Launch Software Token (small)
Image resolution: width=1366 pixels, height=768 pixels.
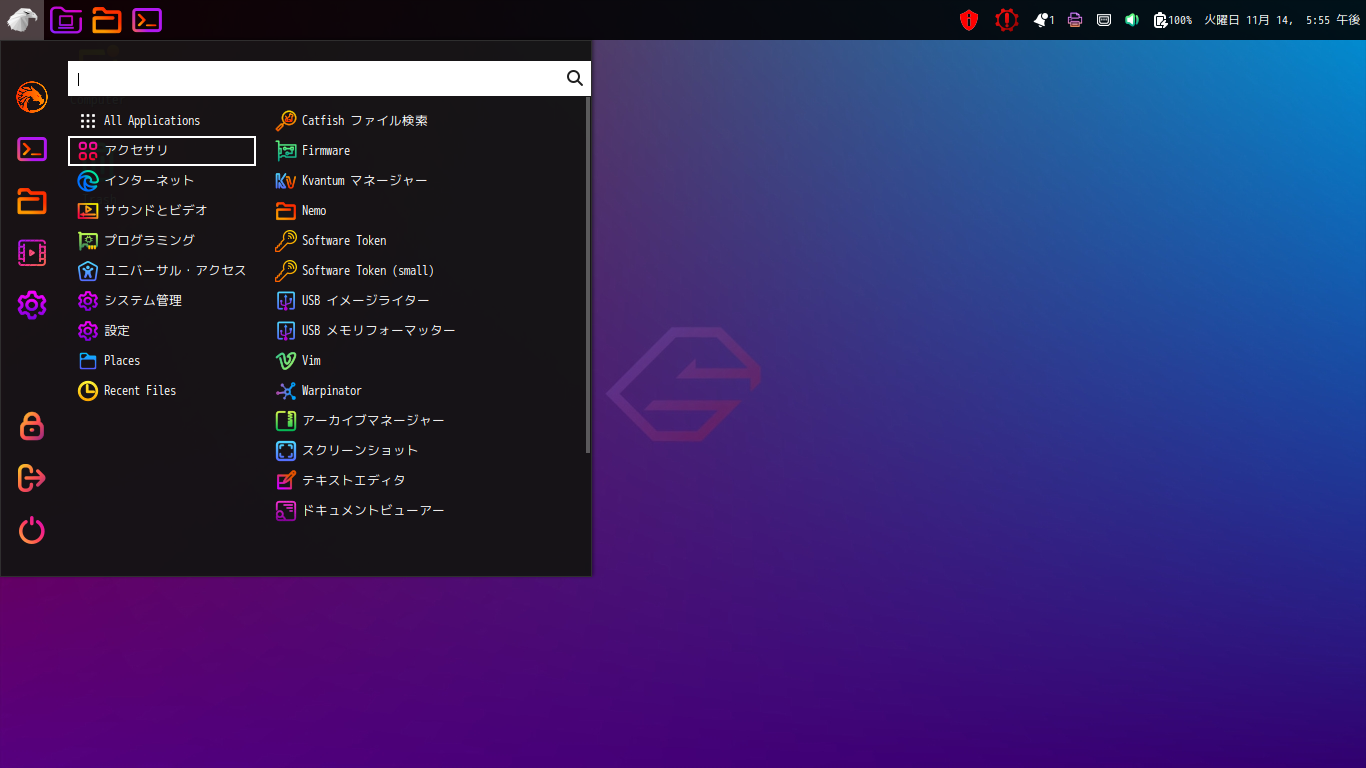425,270
